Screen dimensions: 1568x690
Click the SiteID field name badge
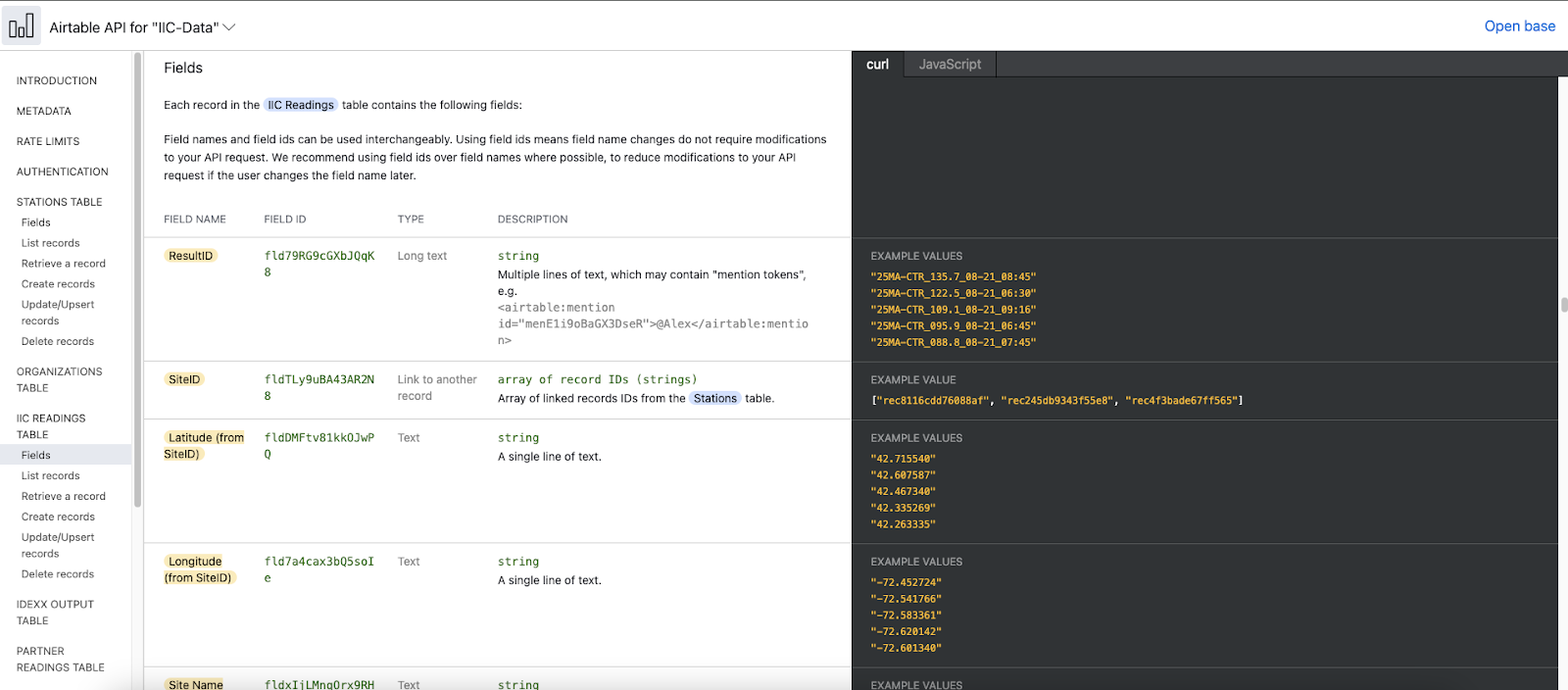(184, 379)
